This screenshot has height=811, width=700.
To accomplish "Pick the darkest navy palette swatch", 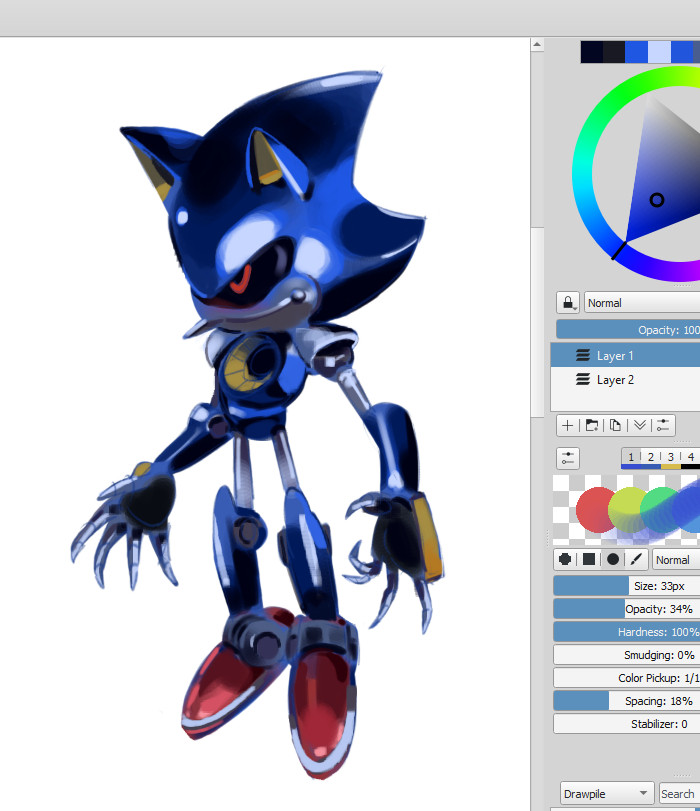I will (591, 52).
